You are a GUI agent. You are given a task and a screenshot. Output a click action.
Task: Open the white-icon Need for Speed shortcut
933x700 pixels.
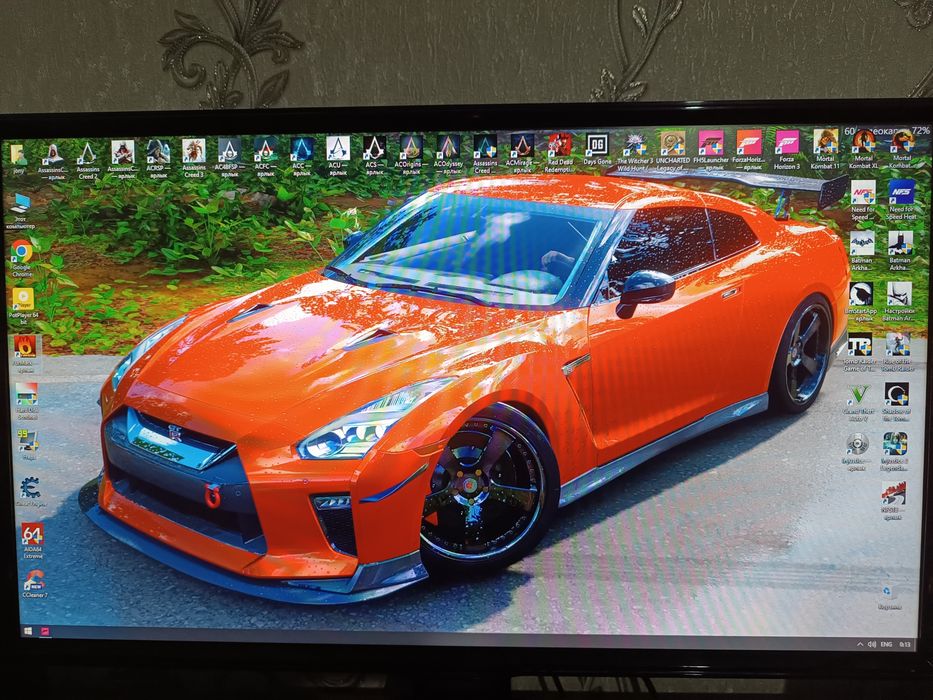(863, 201)
